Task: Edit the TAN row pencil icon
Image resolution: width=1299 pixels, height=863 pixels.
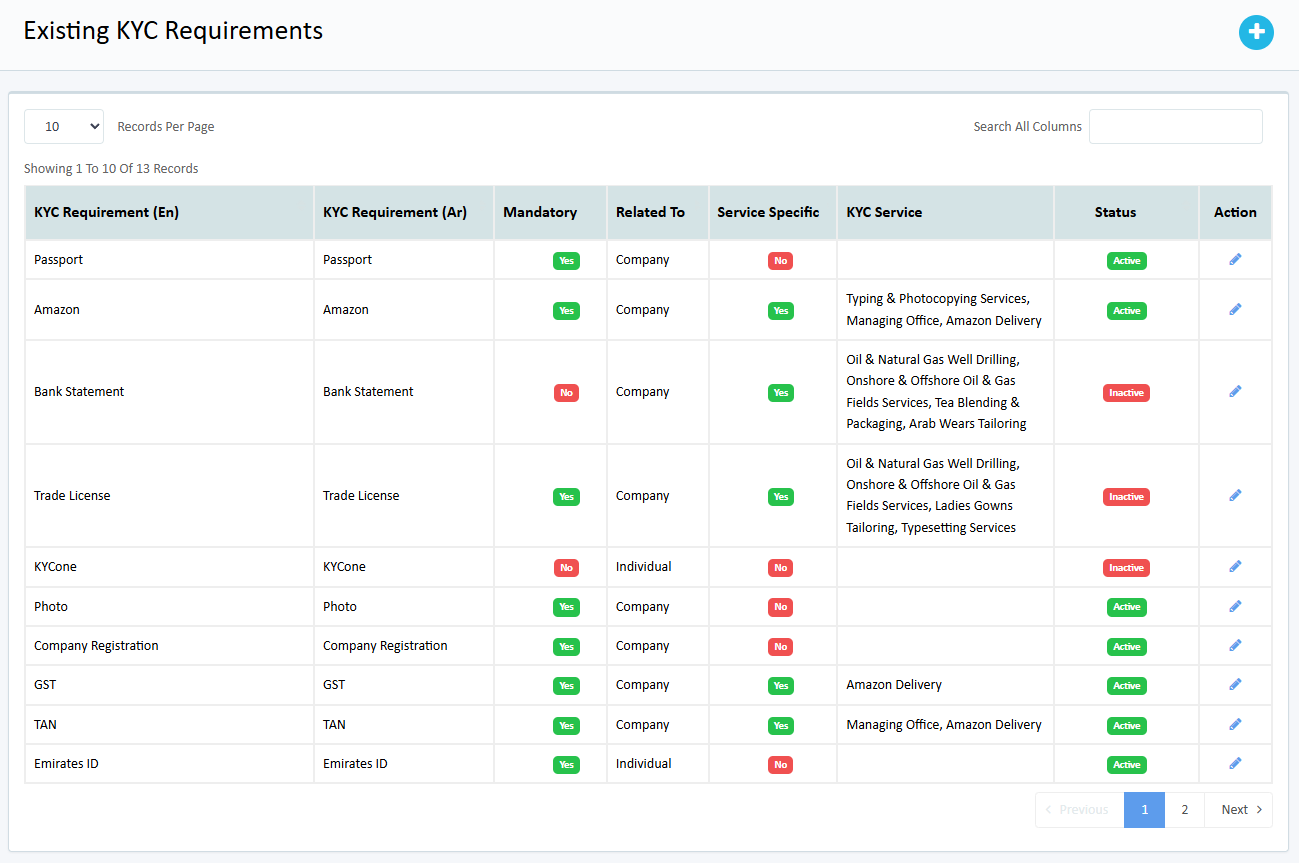Action: click(x=1235, y=724)
